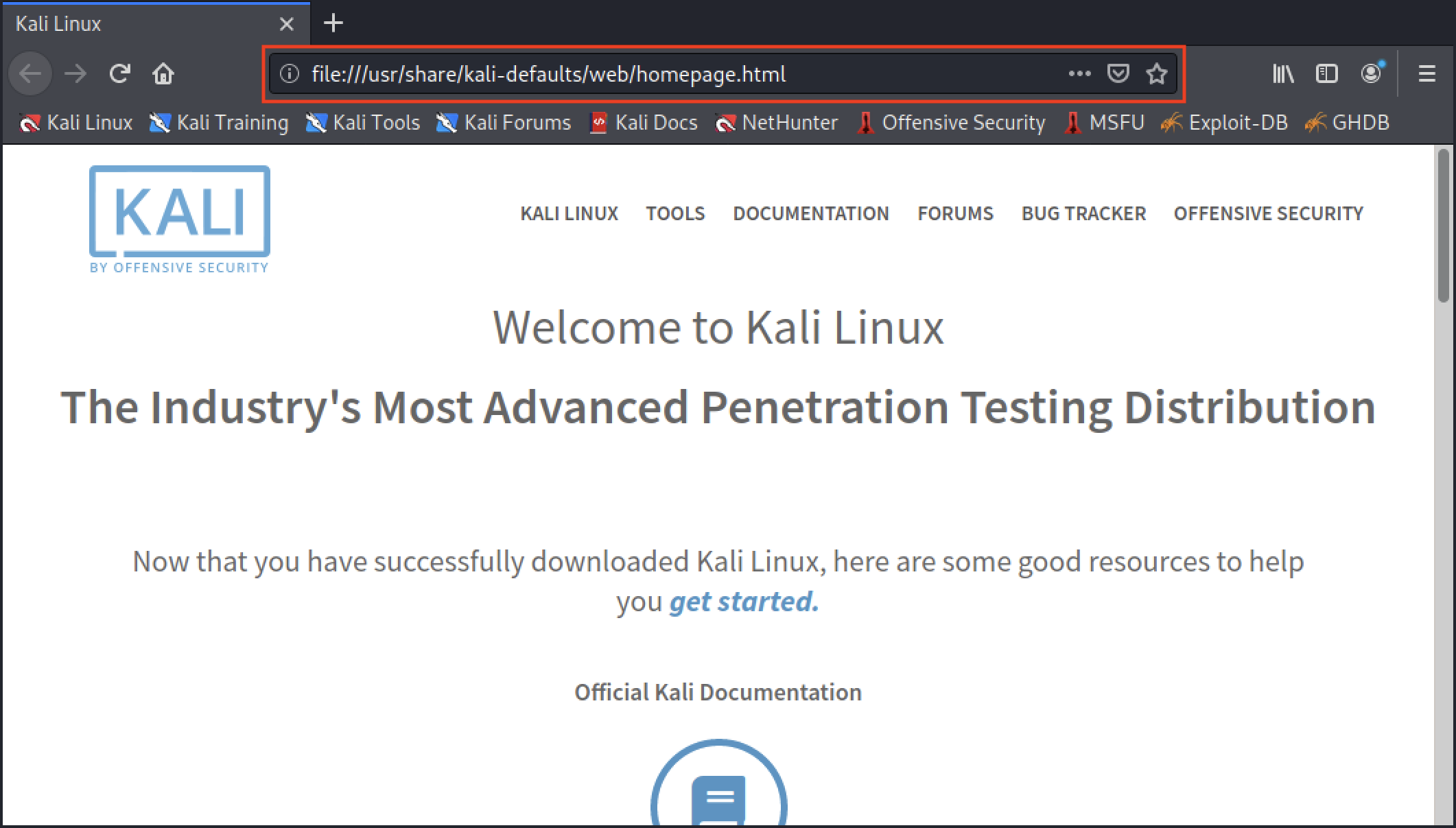Open the page actions three-dot menu
The image size is (1456, 828).
1079,73
